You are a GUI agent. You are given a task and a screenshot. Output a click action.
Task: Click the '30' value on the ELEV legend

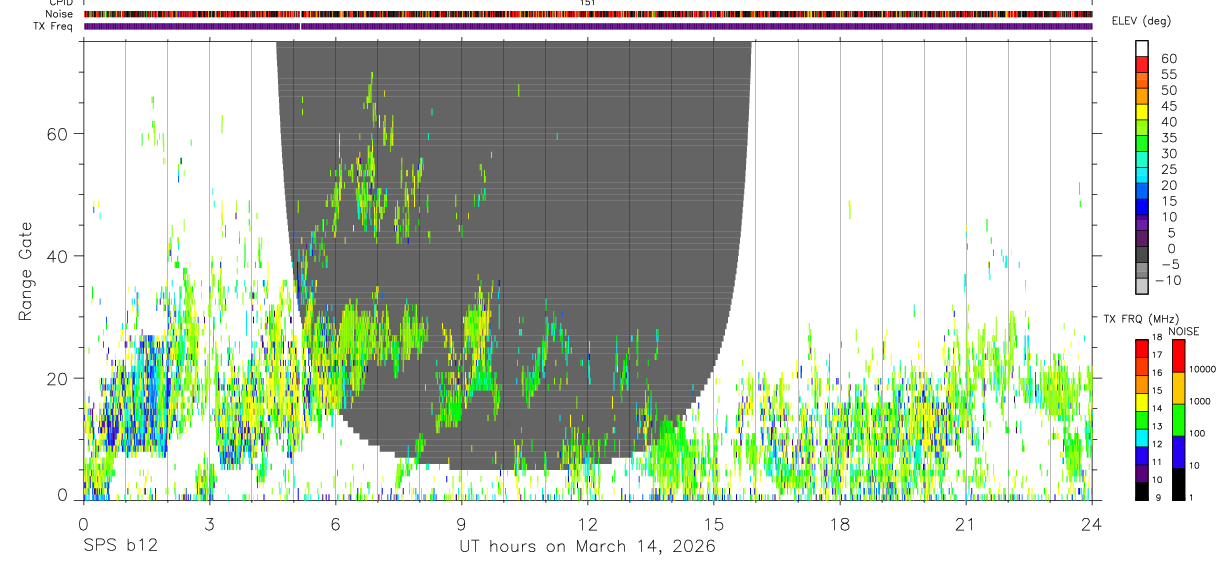click(x=1169, y=154)
